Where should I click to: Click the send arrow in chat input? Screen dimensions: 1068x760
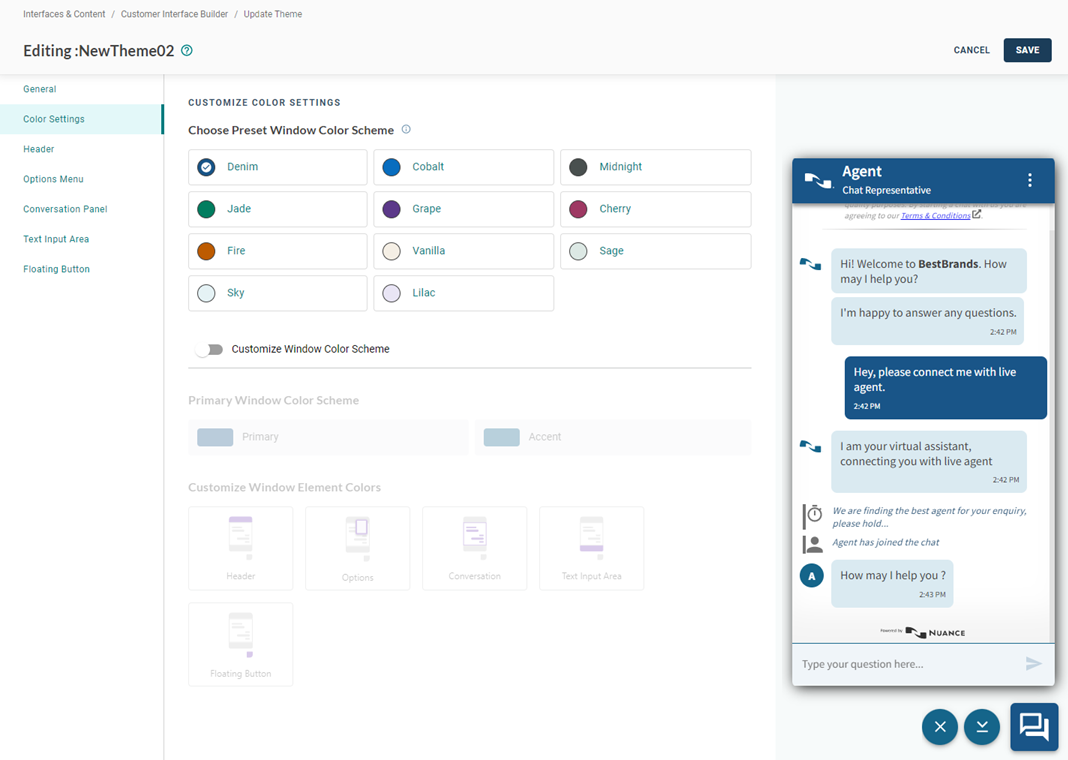[1033, 664]
